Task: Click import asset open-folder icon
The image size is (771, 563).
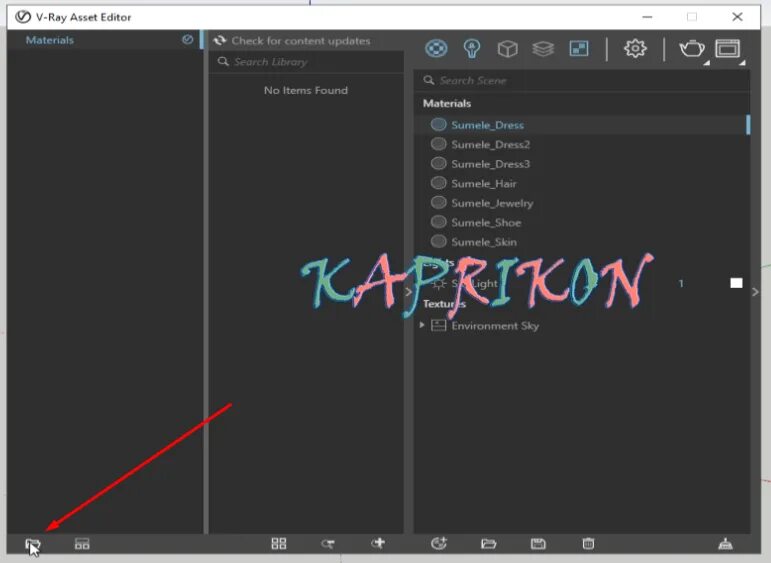Action: [x=488, y=544]
